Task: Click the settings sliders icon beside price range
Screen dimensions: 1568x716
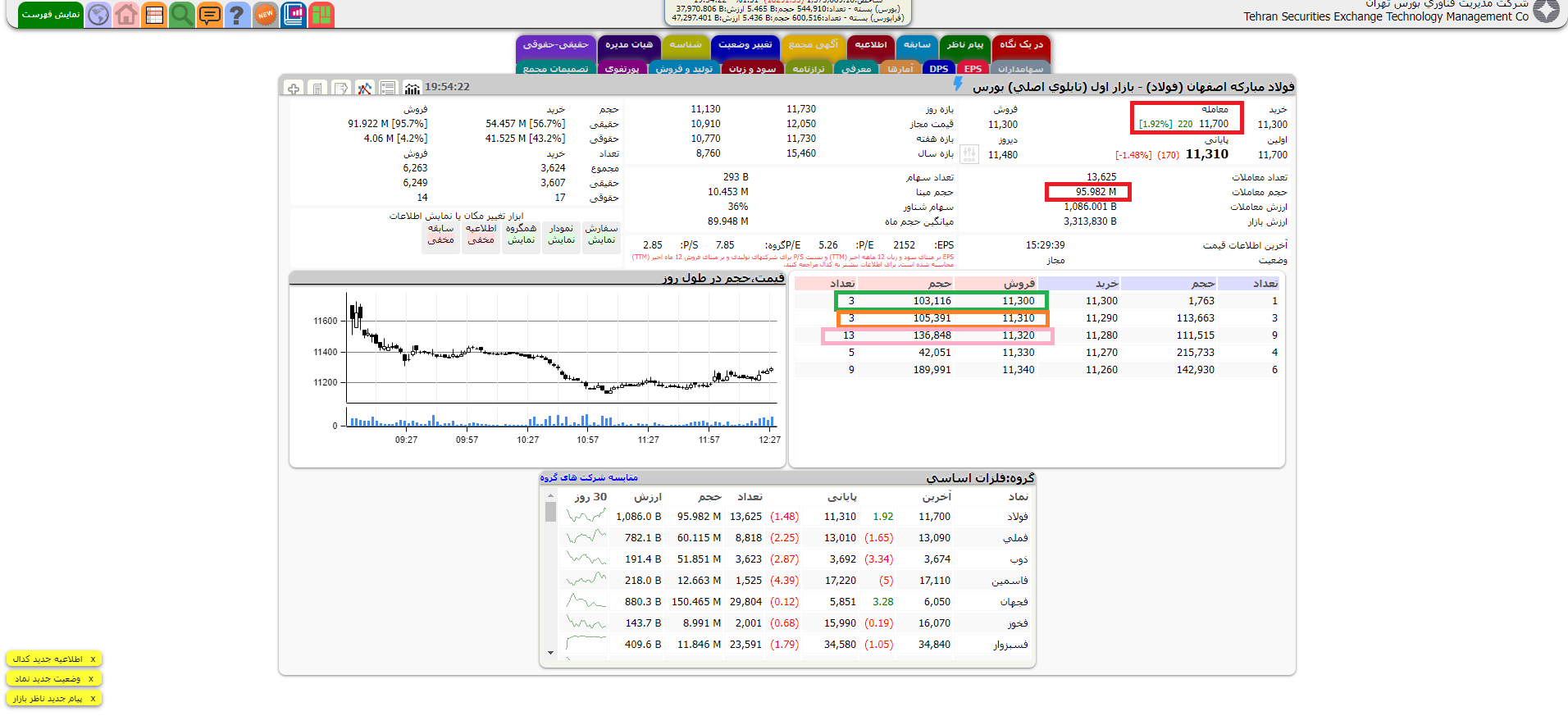Action: [x=969, y=154]
